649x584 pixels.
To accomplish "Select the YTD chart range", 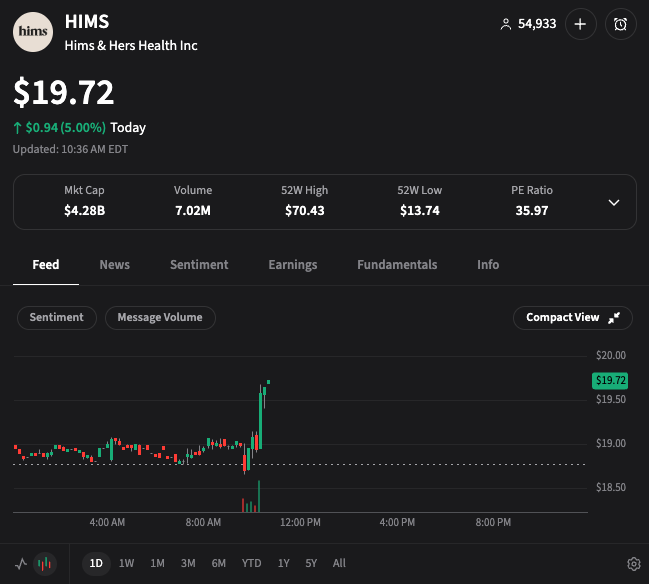I will [252, 563].
